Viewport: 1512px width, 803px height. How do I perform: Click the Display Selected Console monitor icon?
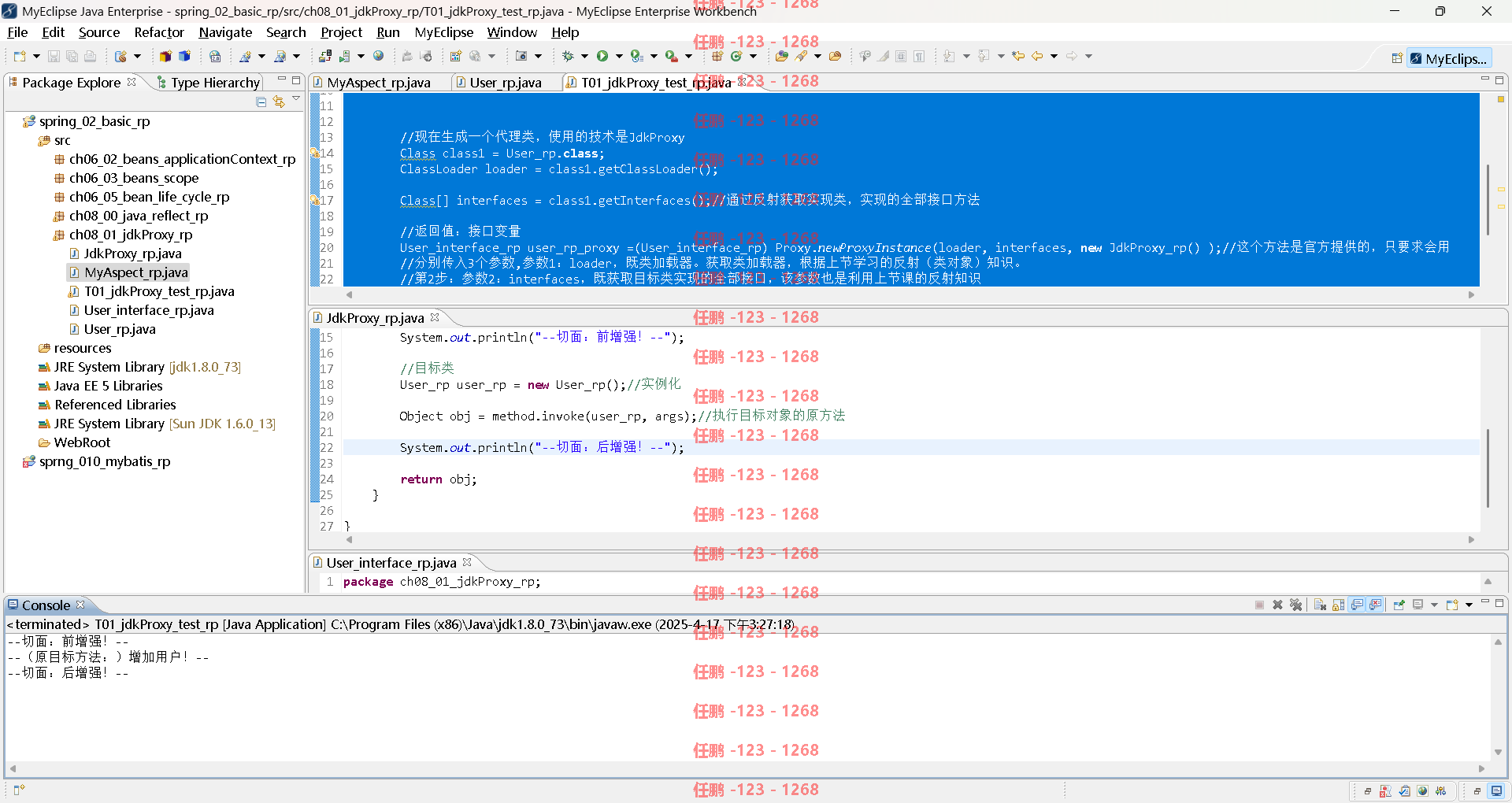[x=1417, y=605]
